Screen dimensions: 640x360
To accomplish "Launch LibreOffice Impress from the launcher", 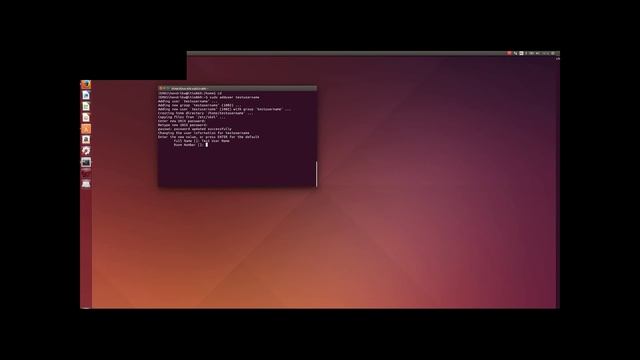I will [x=86, y=118].
